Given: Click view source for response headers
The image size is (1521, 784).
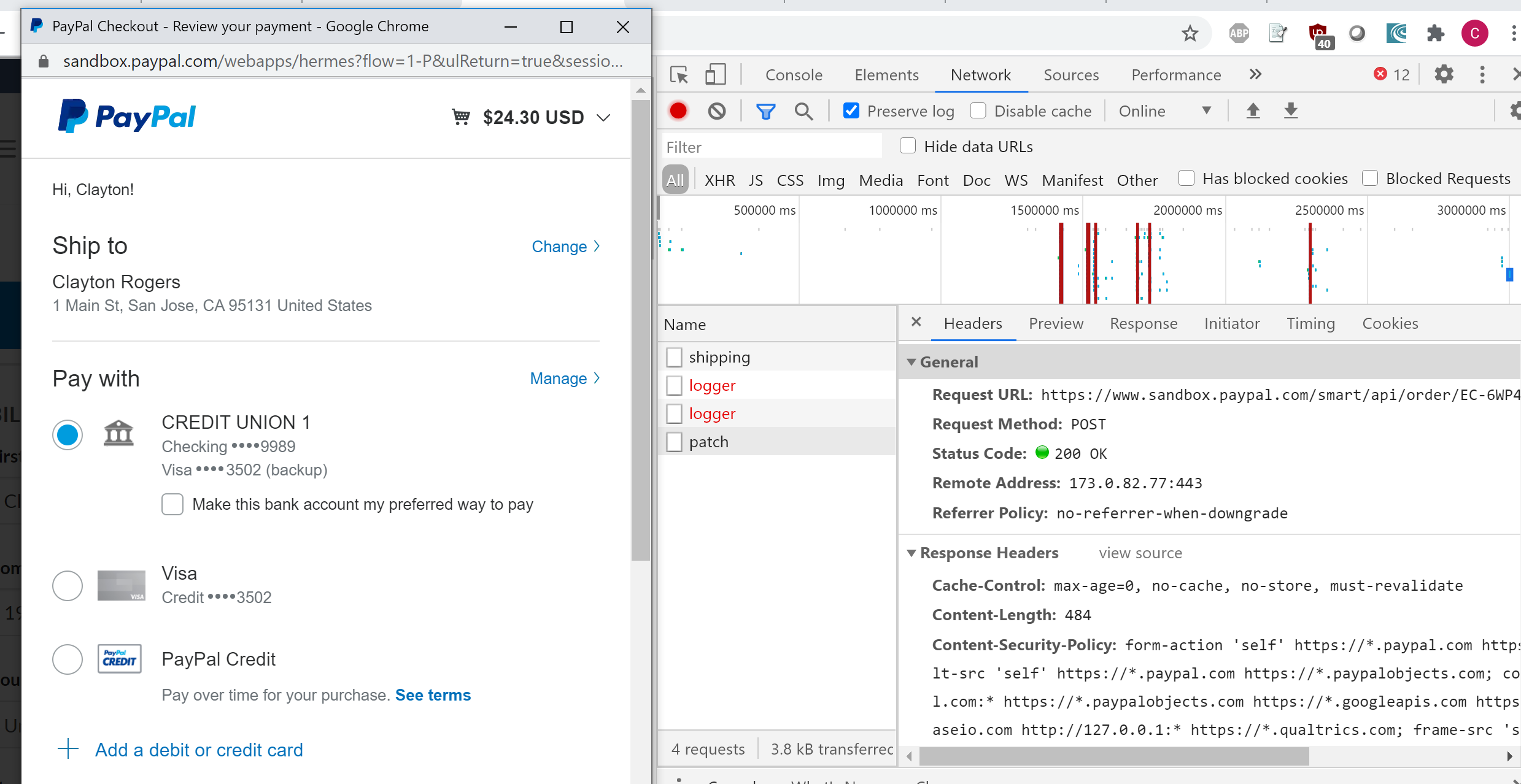Looking at the screenshot, I should pyautogui.click(x=1140, y=553).
